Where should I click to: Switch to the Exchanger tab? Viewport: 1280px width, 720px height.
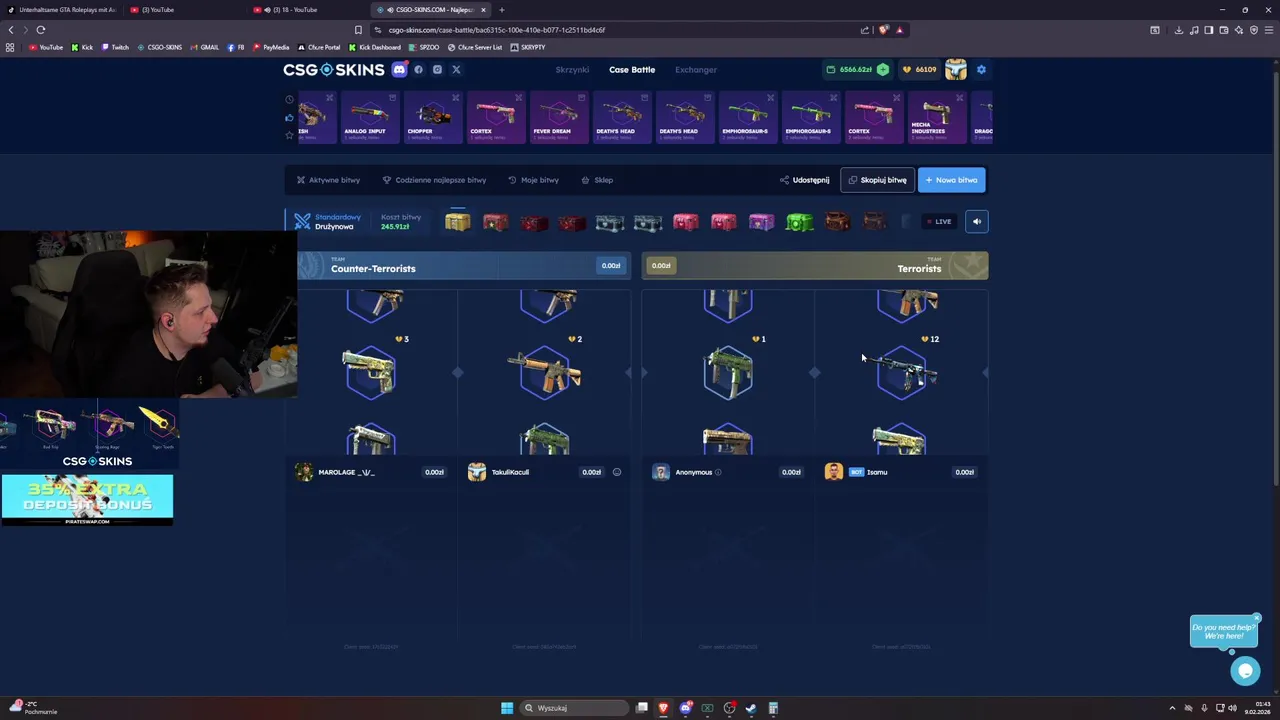click(696, 69)
